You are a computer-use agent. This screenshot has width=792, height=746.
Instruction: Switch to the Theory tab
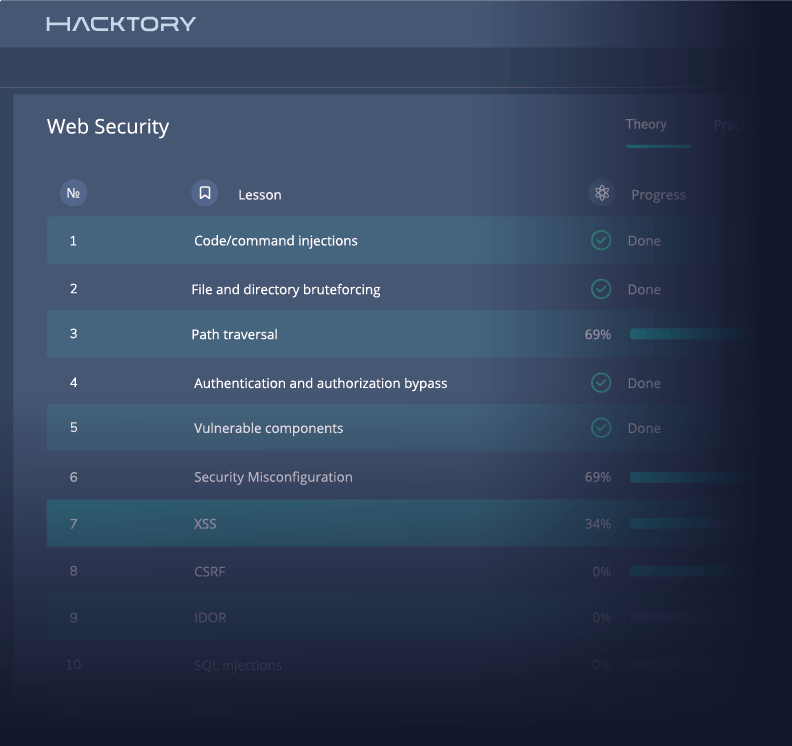click(x=646, y=124)
